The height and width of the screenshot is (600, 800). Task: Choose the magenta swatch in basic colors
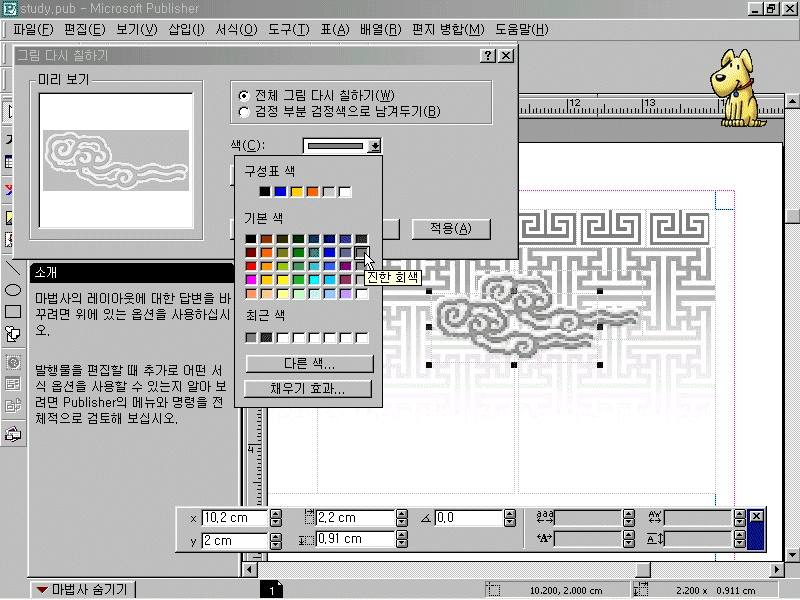tap(251, 280)
